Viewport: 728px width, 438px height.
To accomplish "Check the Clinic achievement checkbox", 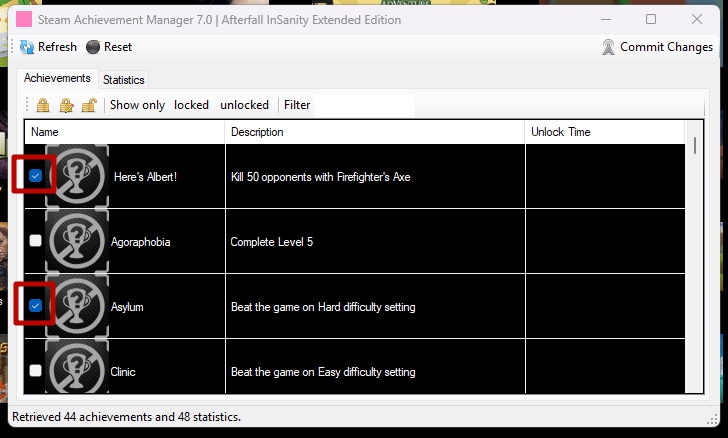I will pyautogui.click(x=35, y=371).
